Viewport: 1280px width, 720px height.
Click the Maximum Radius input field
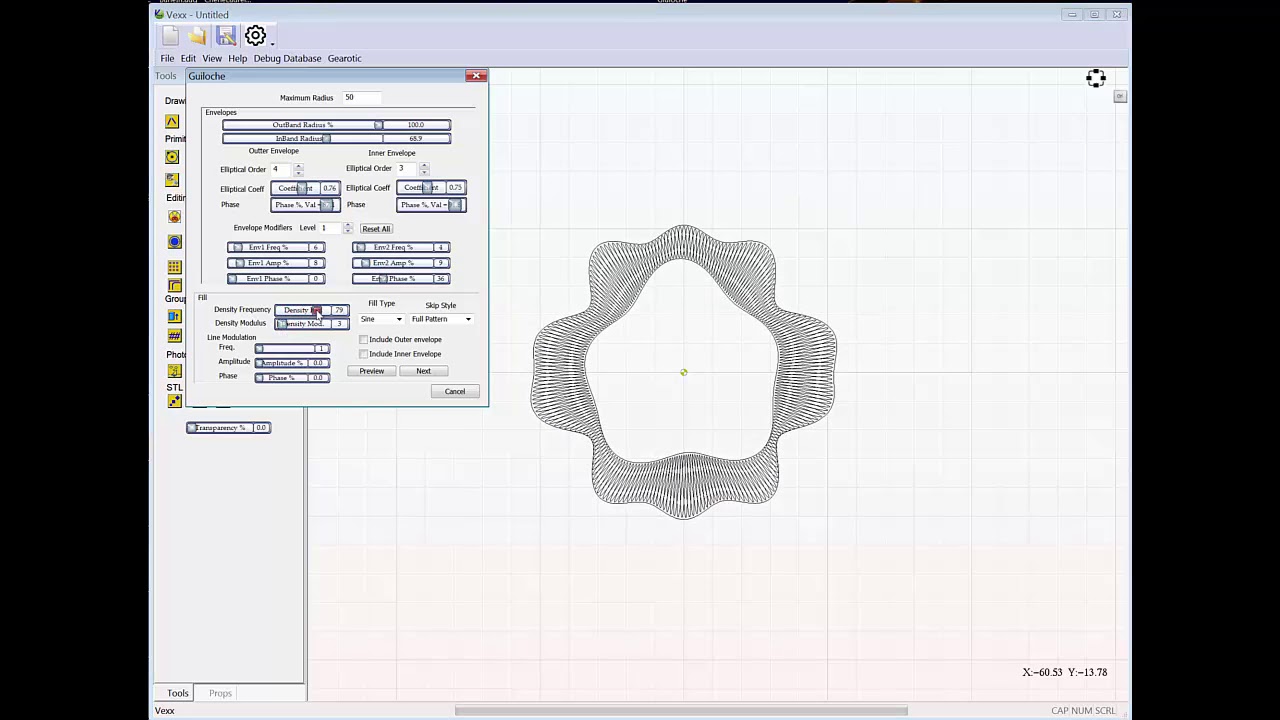coord(362,97)
